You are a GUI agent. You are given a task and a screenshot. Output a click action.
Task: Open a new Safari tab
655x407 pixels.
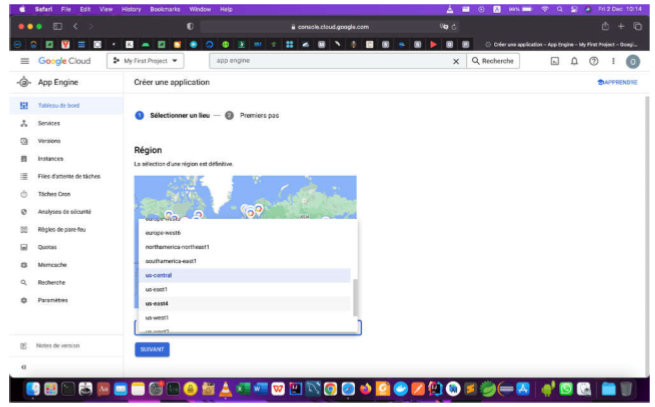[621, 26]
